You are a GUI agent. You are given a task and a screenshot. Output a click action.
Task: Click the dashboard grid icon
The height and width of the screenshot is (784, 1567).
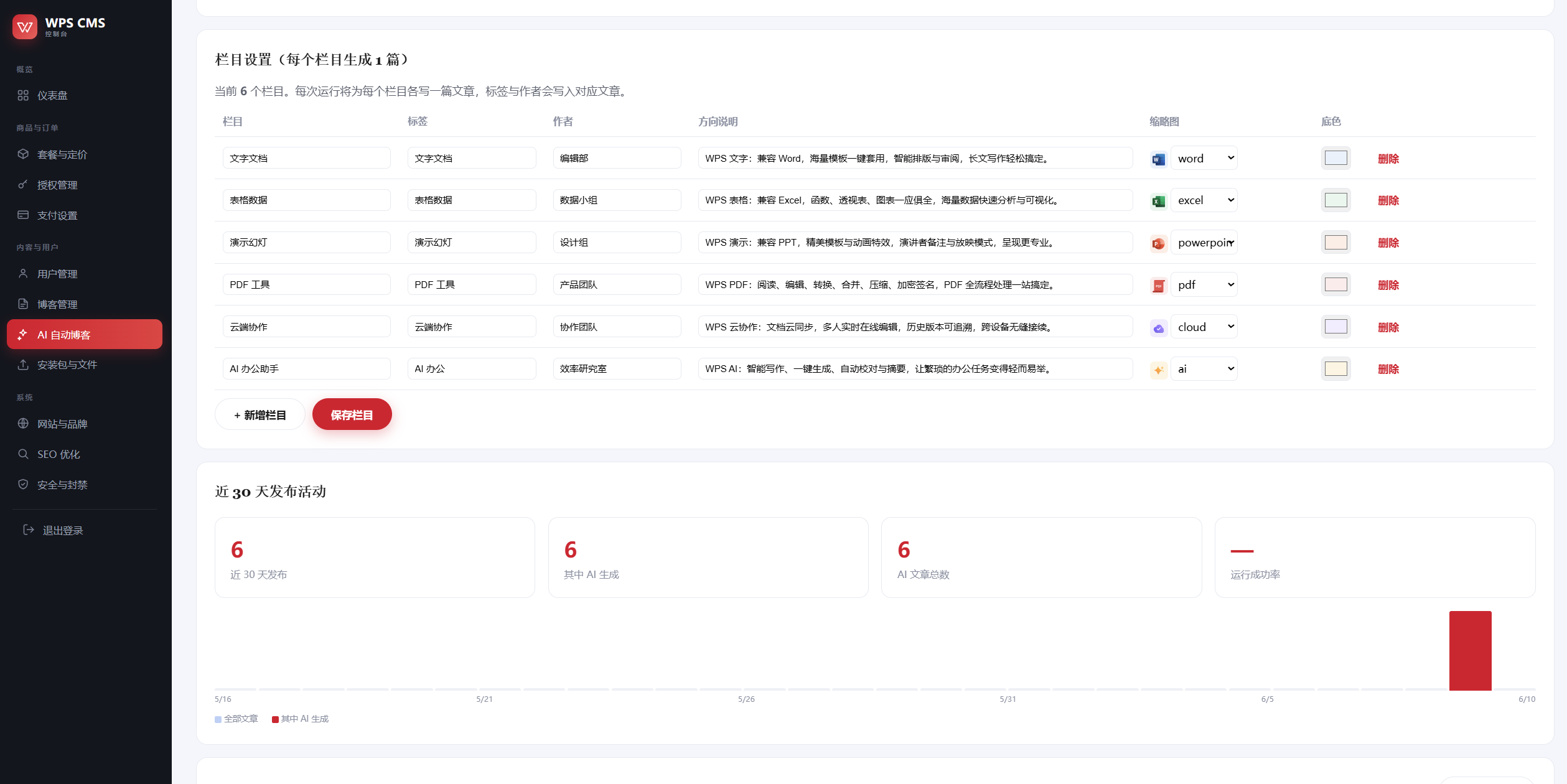point(23,95)
